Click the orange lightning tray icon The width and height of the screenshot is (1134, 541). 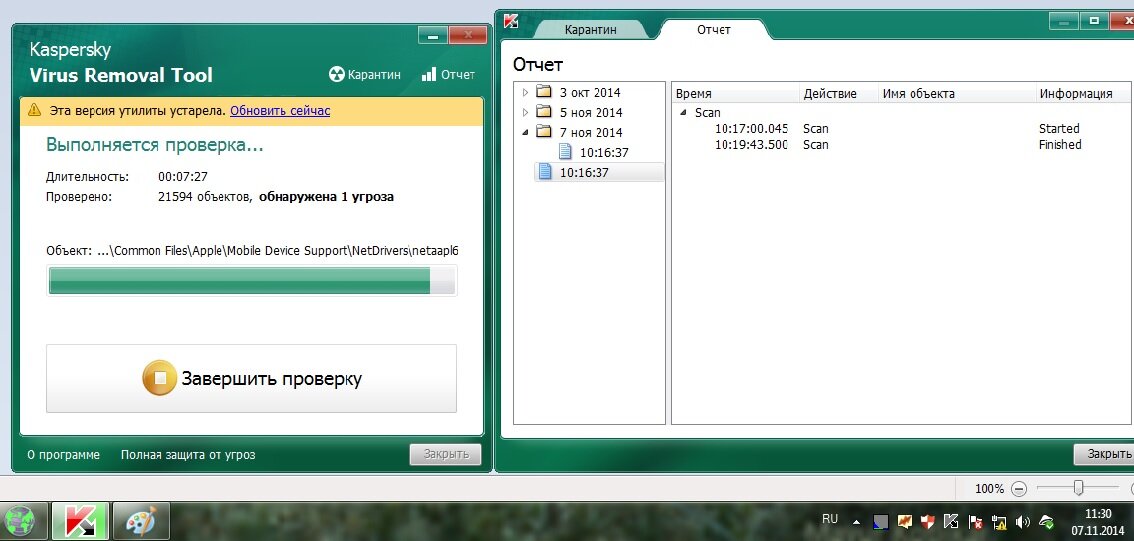click(x=905, y=521)
